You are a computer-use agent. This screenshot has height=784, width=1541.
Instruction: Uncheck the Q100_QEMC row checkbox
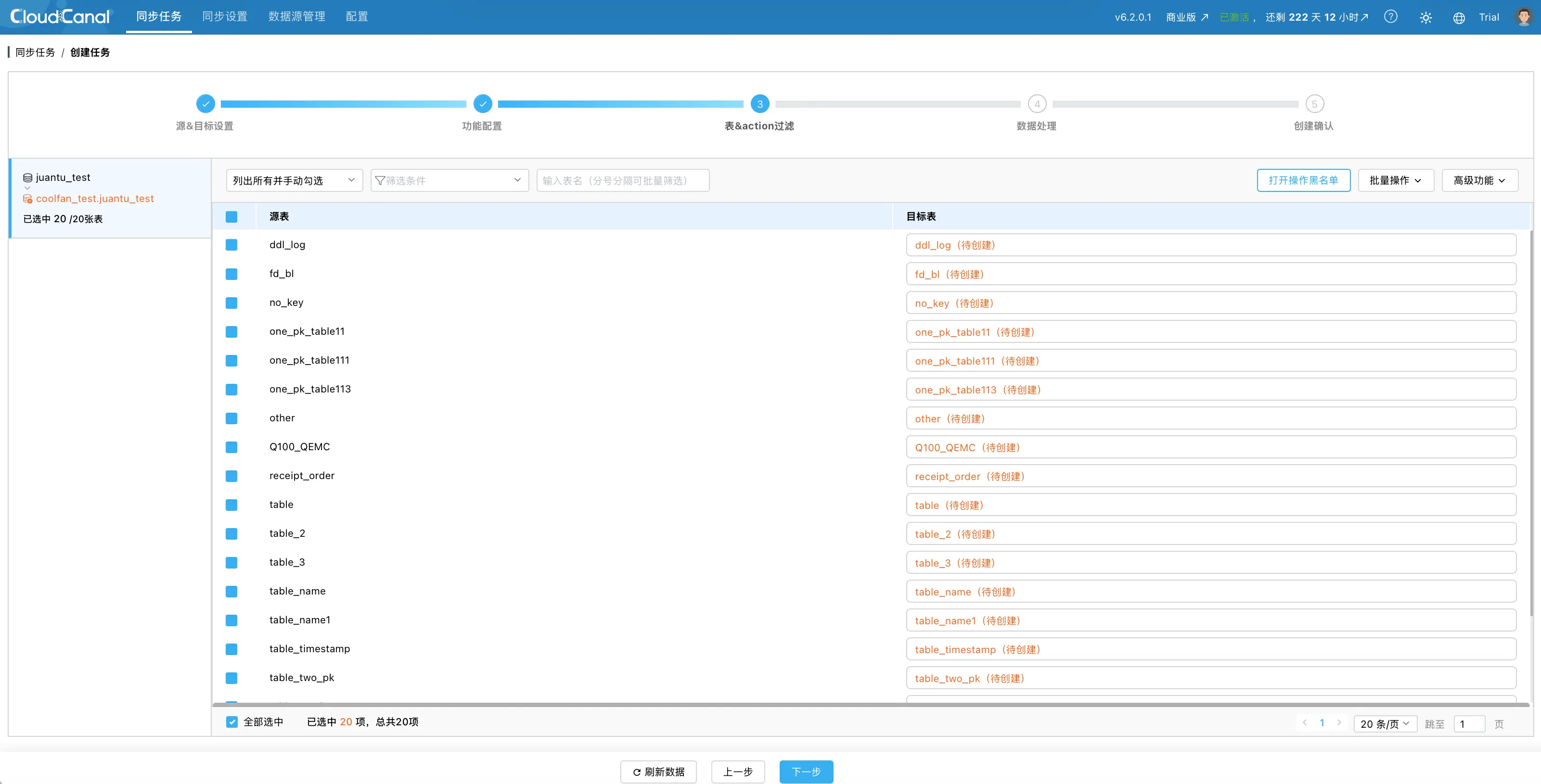(x=231, y=447)
